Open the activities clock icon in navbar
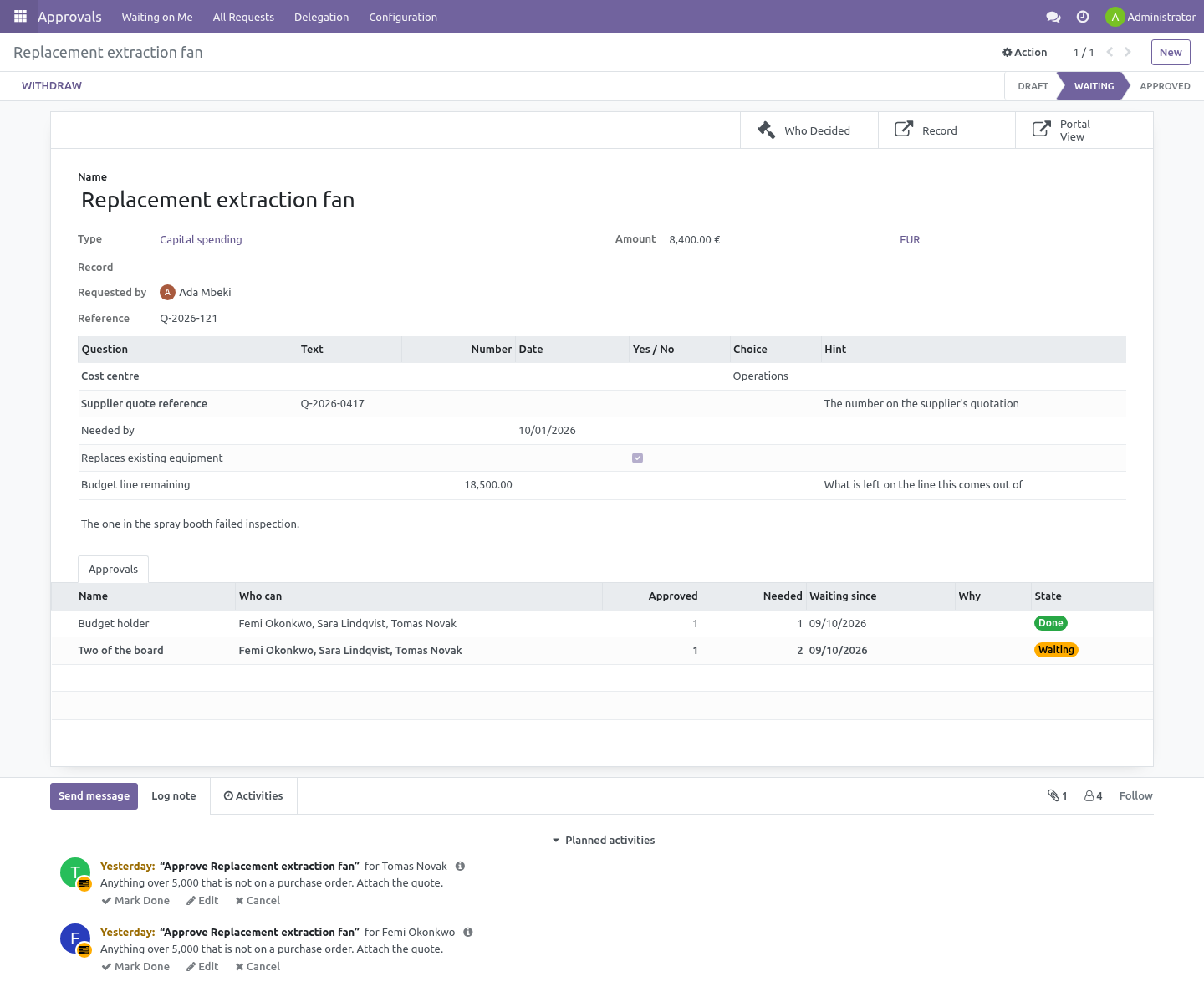Viewport: 1204px width, 987px height. [x=1083, y=17]
